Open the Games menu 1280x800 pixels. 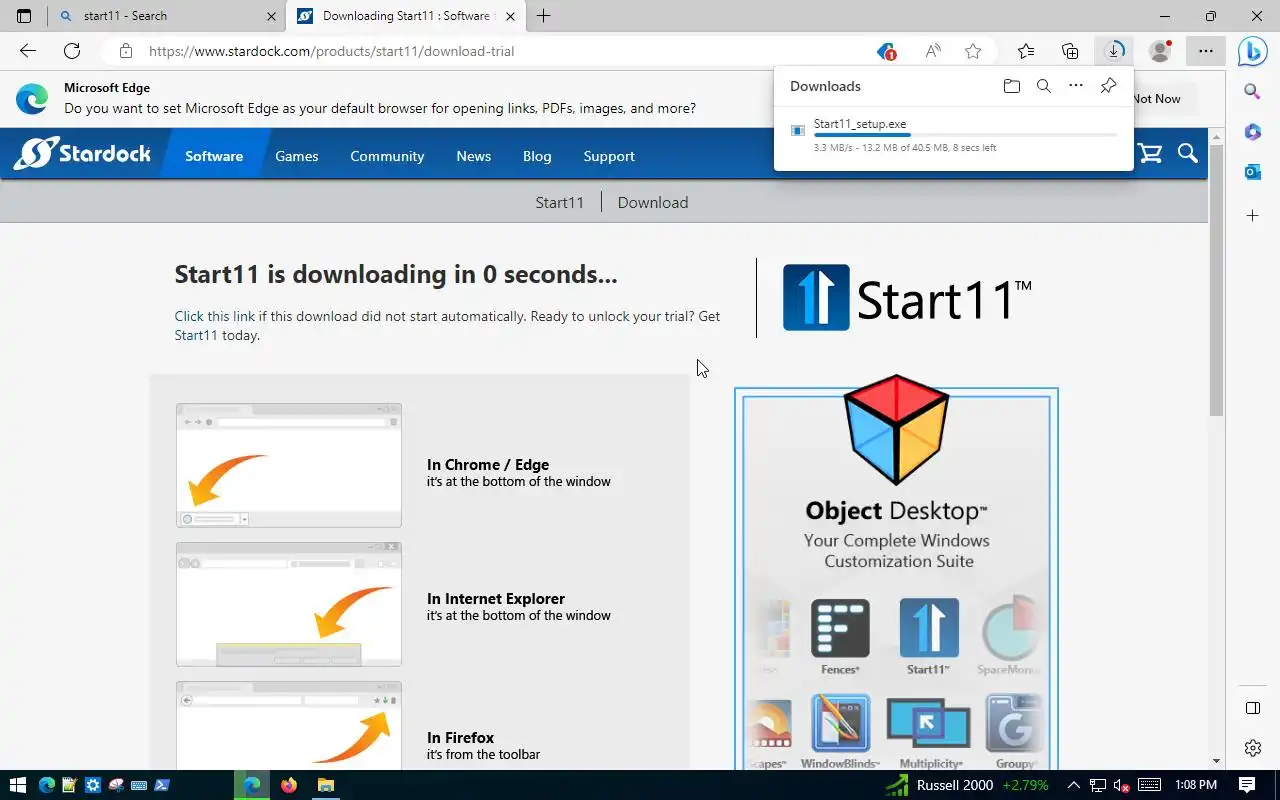[297, 156]
